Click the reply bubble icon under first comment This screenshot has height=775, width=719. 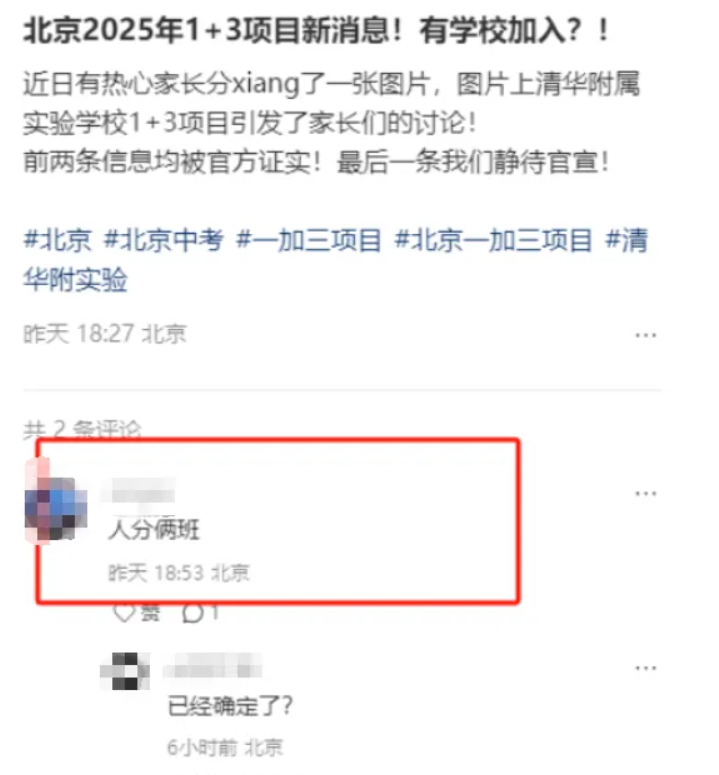click(193, 613)
